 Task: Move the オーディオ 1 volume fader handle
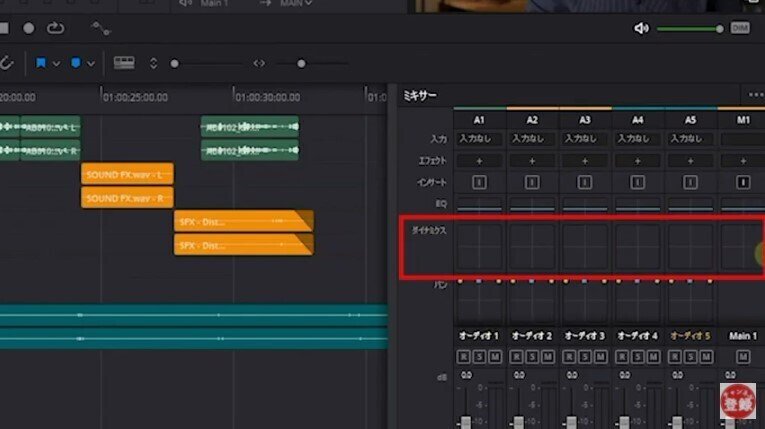pos(466,423)
